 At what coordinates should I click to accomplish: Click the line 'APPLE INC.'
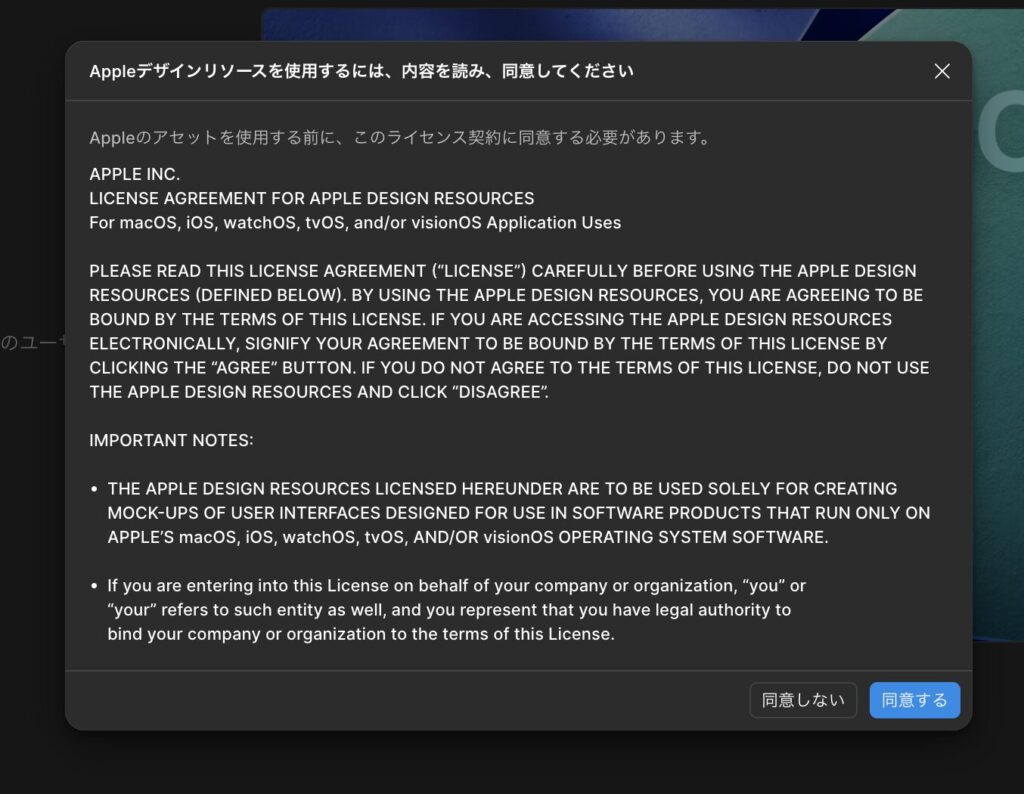[x=135, y=174]
